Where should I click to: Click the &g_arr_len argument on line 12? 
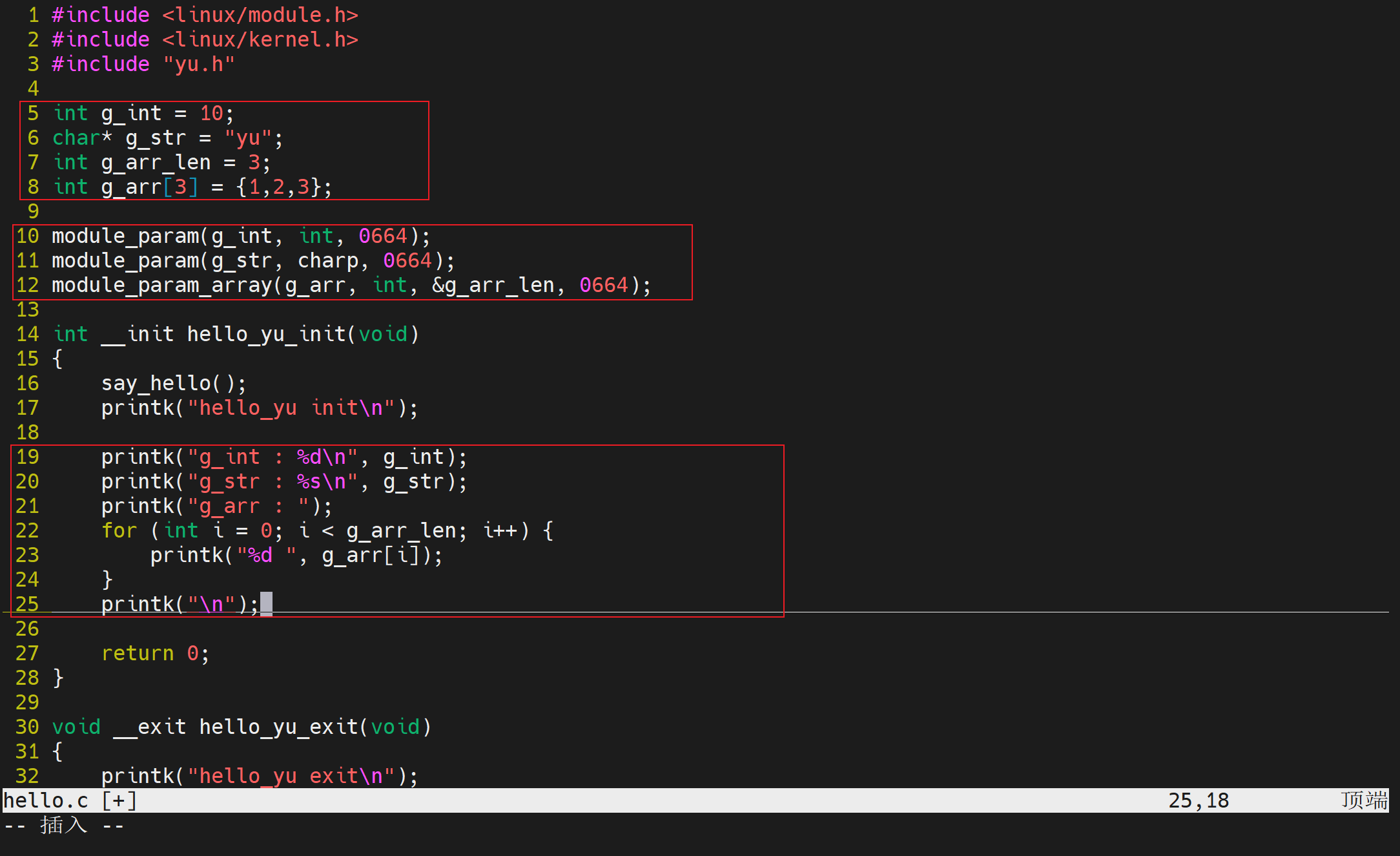(493, 285)
